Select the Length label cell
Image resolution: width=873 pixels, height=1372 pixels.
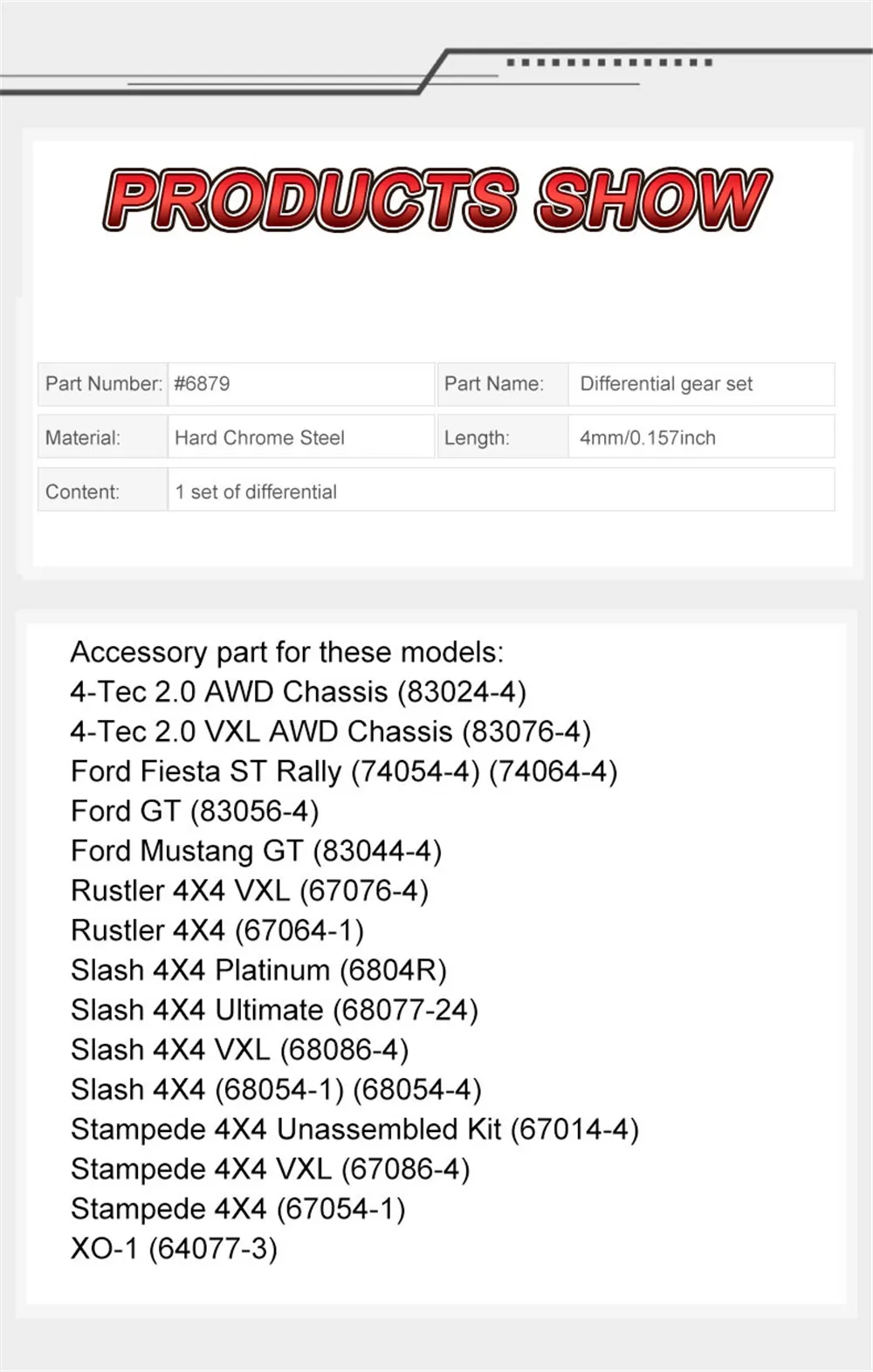502,437
